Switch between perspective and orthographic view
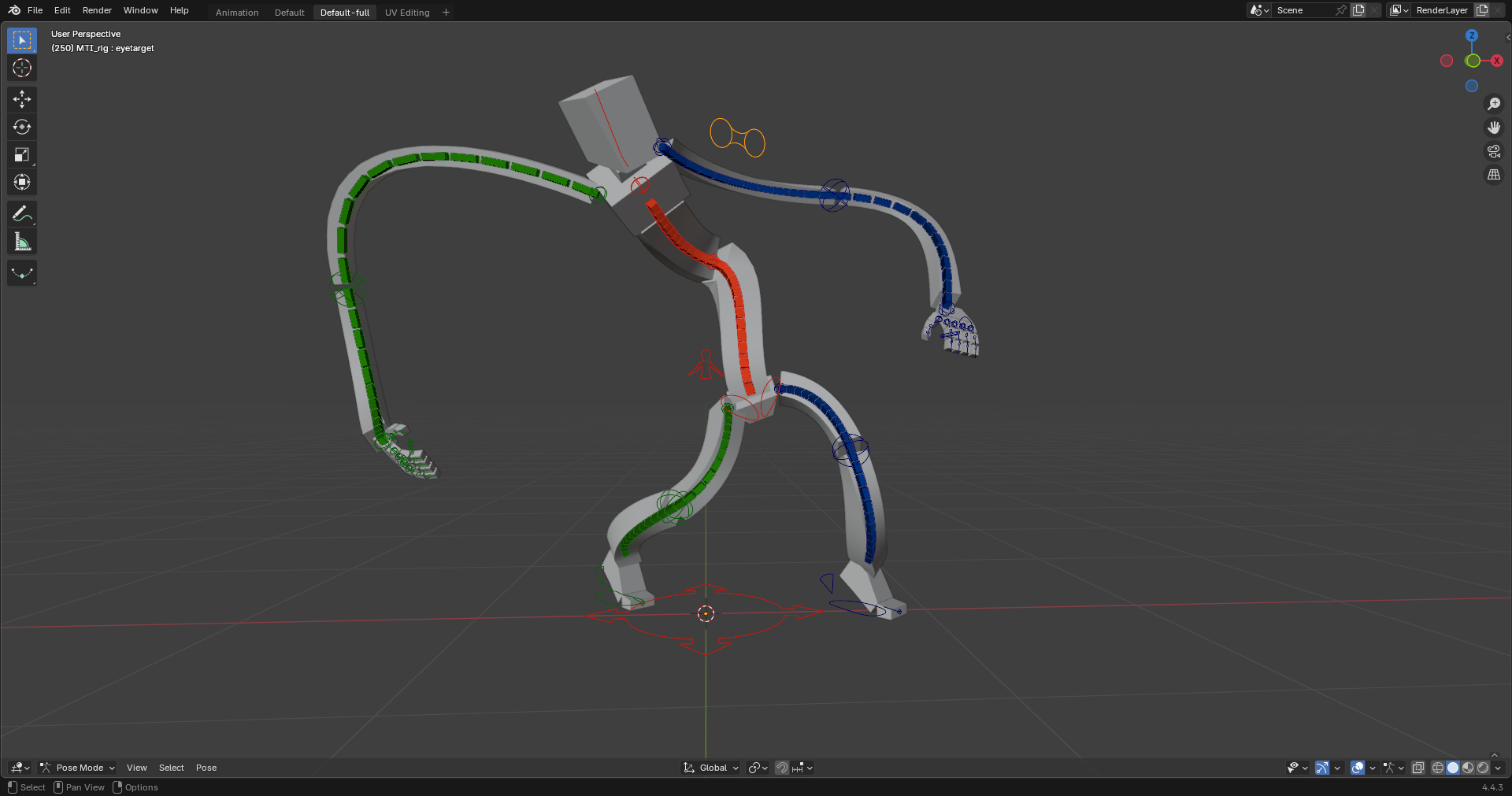The height and width of the screenshot is (796, 1512). 1494,175
